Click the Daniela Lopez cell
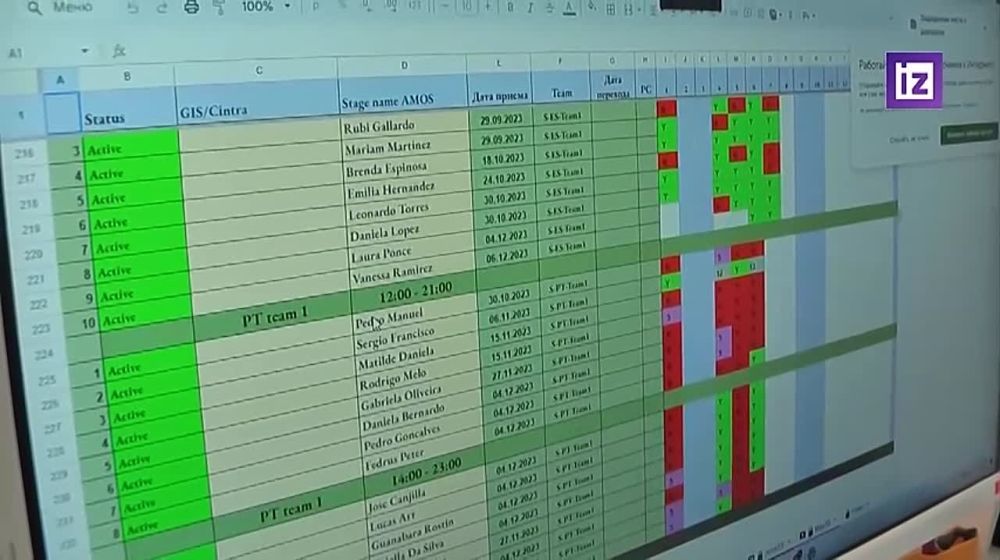The width and height of the screenshot is (1000, 560). coord(411,232)
